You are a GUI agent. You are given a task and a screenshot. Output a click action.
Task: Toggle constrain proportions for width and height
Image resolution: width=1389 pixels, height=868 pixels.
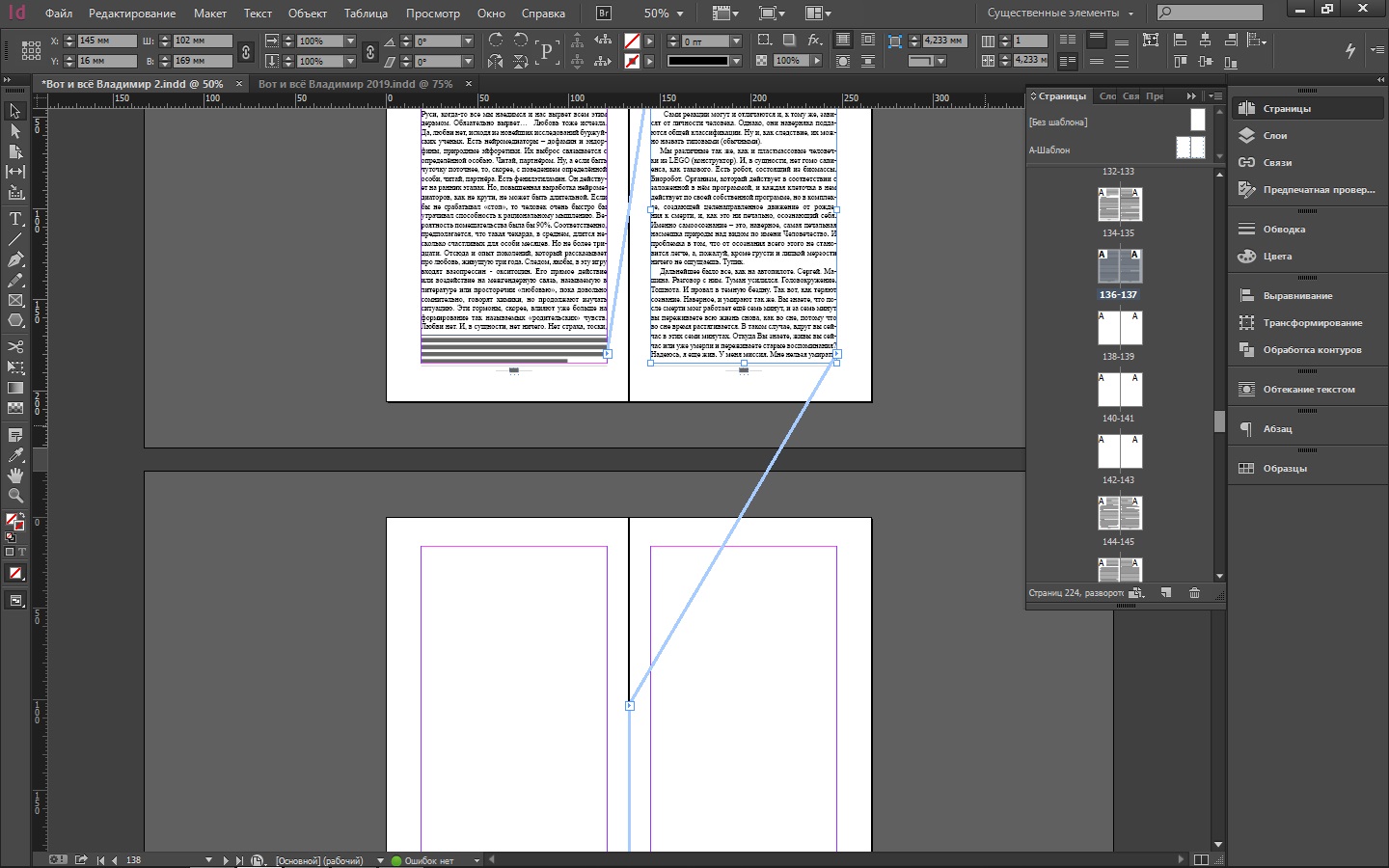coord(246,51)
